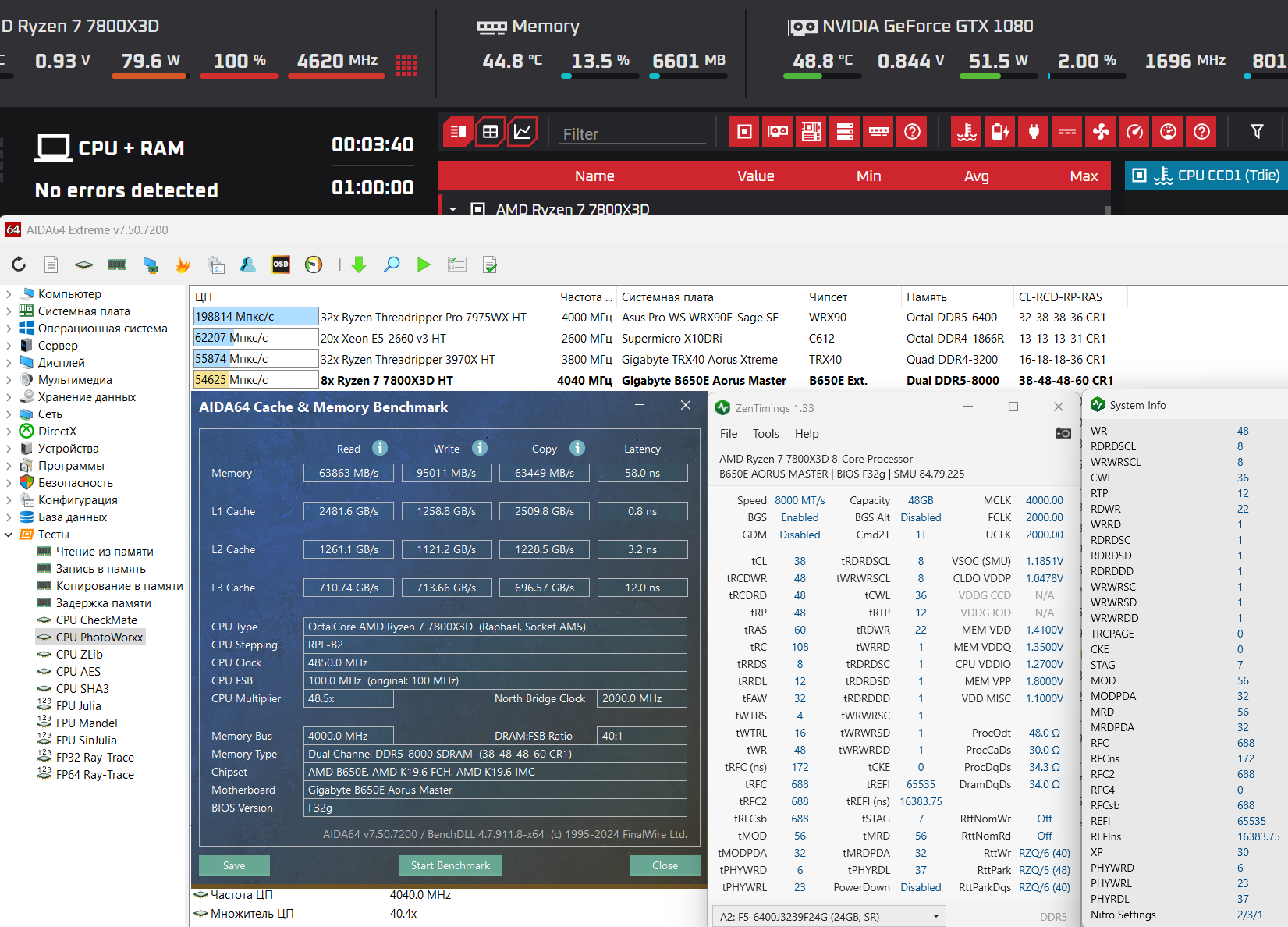The height and width of the screenshot is (927, 1288).
Task: Collapse the AMD Ryzen 7 7800X3D sensor group
Action: (452, 209)
